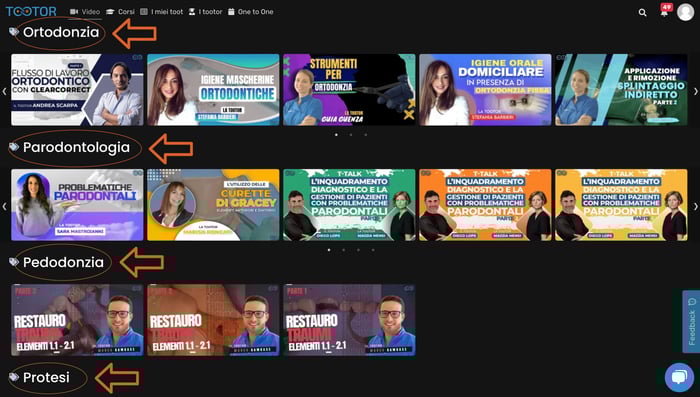Image resolution: width=700 pixels, height=397 pixels.
Task: Select last pagination dot under Parodontologia row
Action: (x=373, y=250)
